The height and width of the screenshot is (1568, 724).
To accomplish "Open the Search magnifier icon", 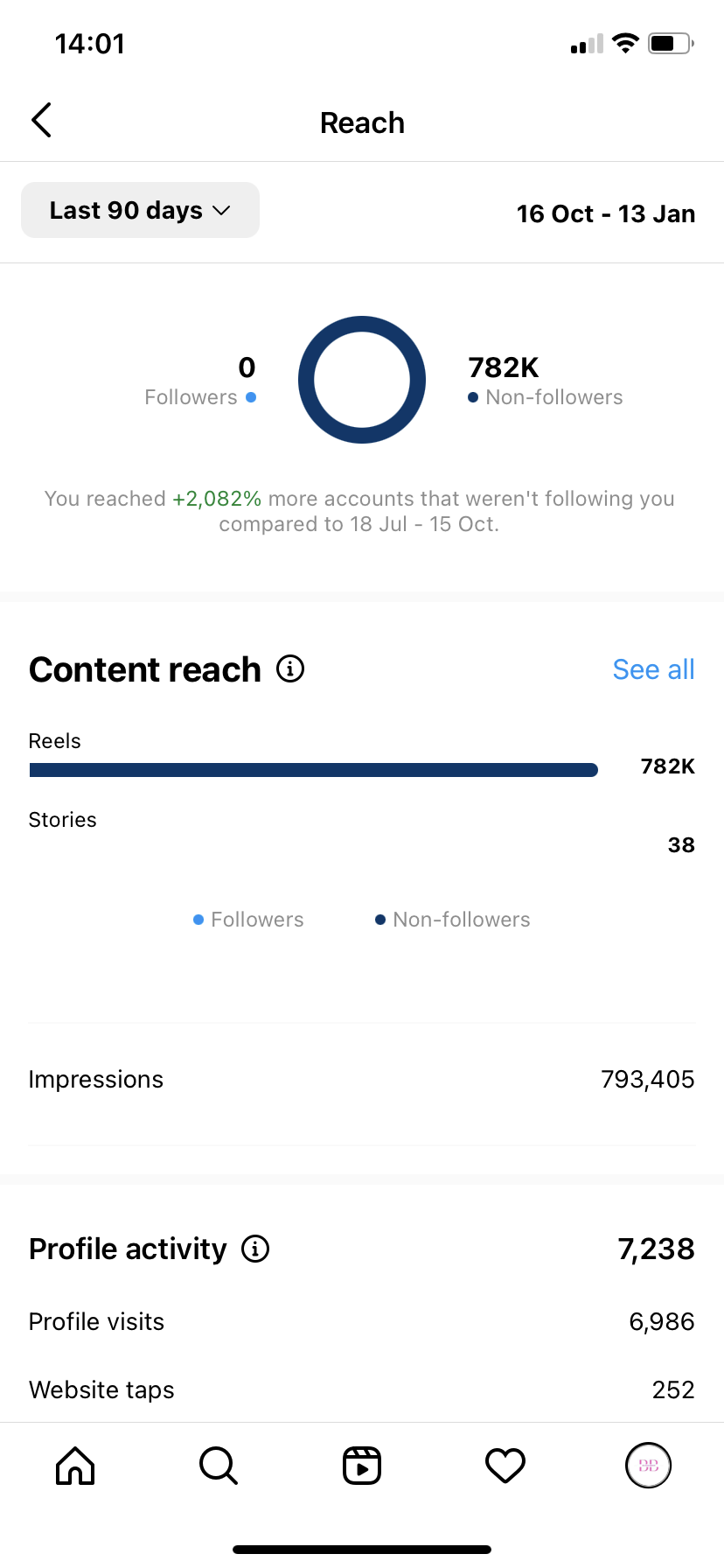I will 219,1466.
